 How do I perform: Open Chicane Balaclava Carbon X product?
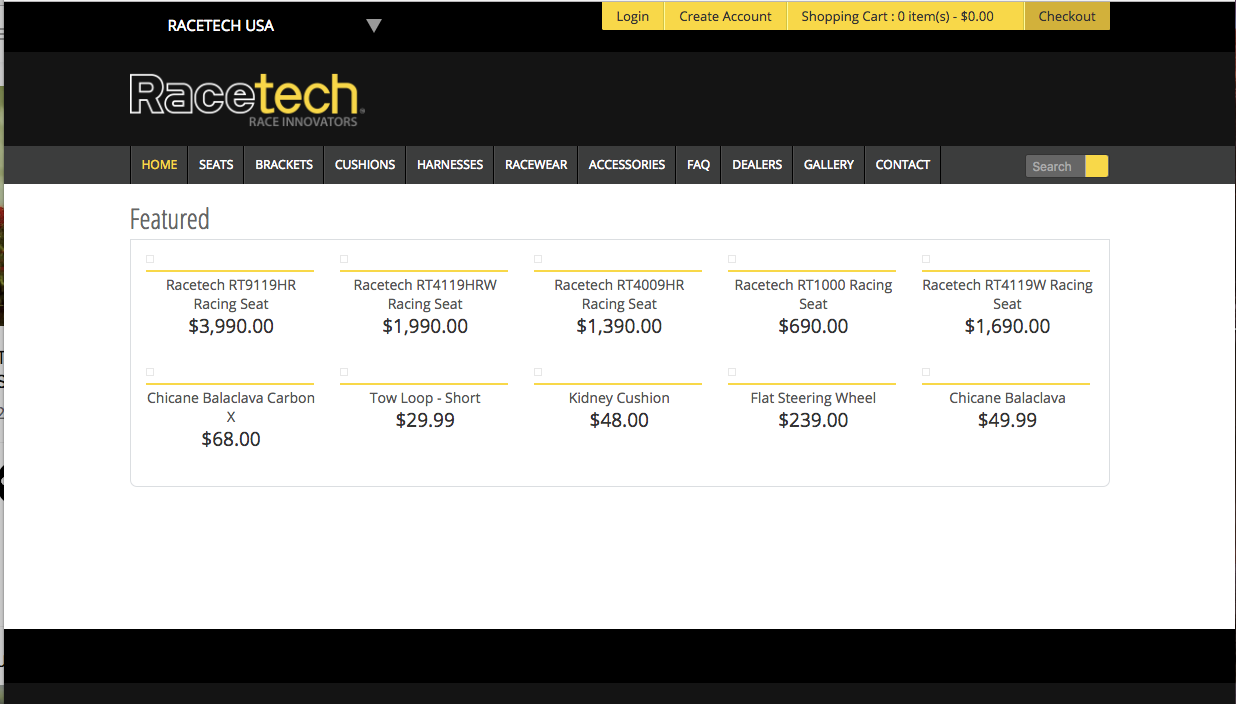pyautogui.click(x=231, y=407)
